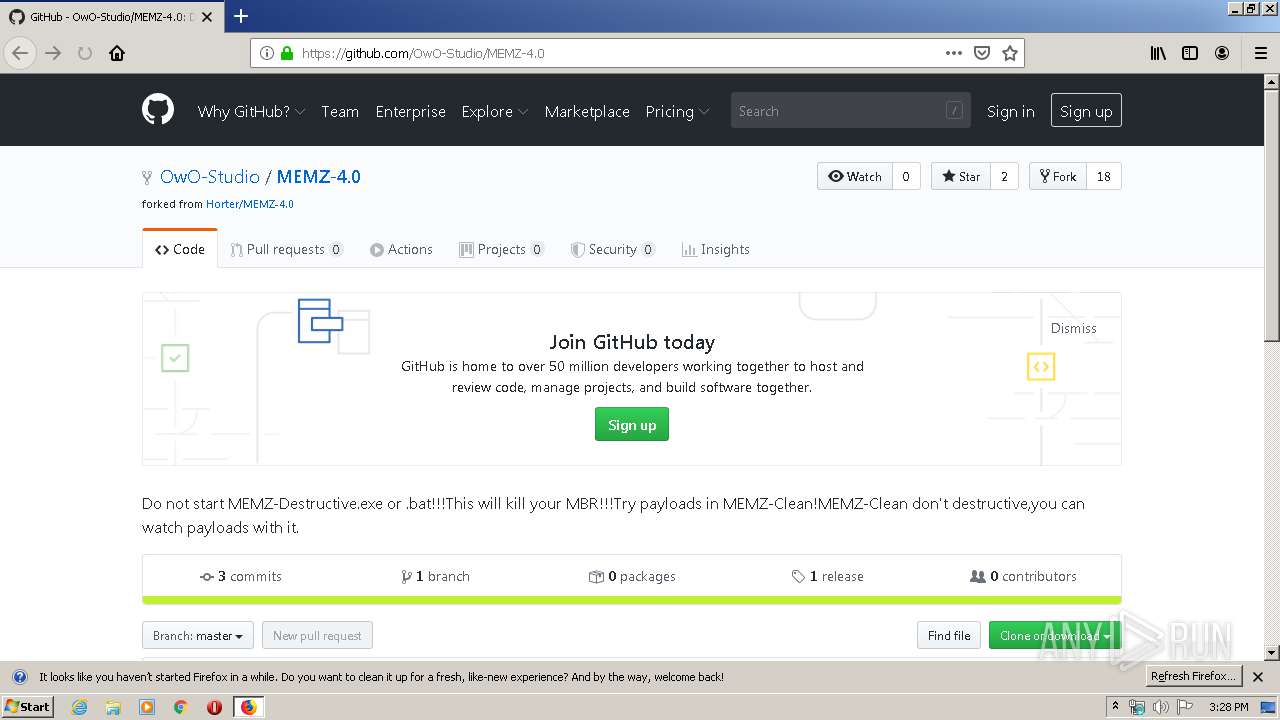
Task: View the 0 packages link
Action: [x=632, y=576]
